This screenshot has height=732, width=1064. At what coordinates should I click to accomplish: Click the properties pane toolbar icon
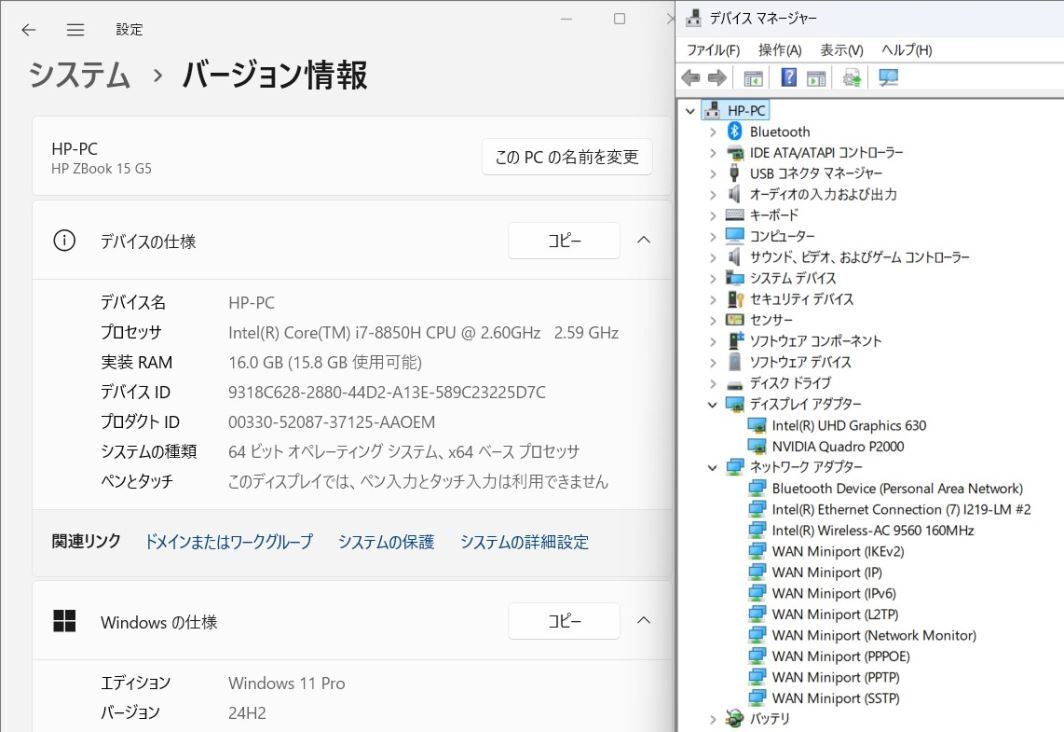[816, 78]
